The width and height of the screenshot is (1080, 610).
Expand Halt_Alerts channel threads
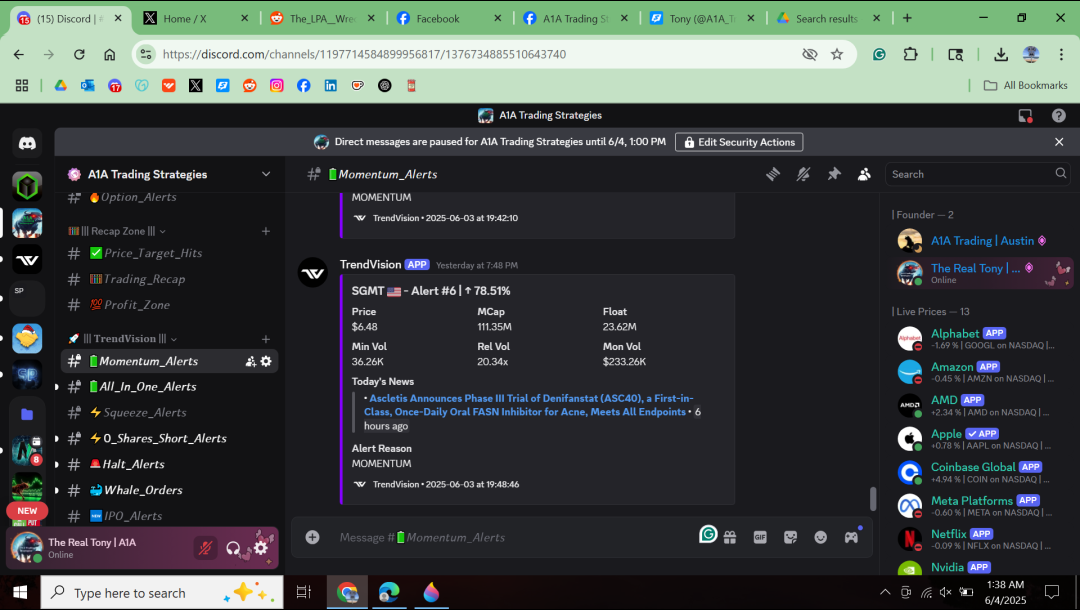[57, 465]
